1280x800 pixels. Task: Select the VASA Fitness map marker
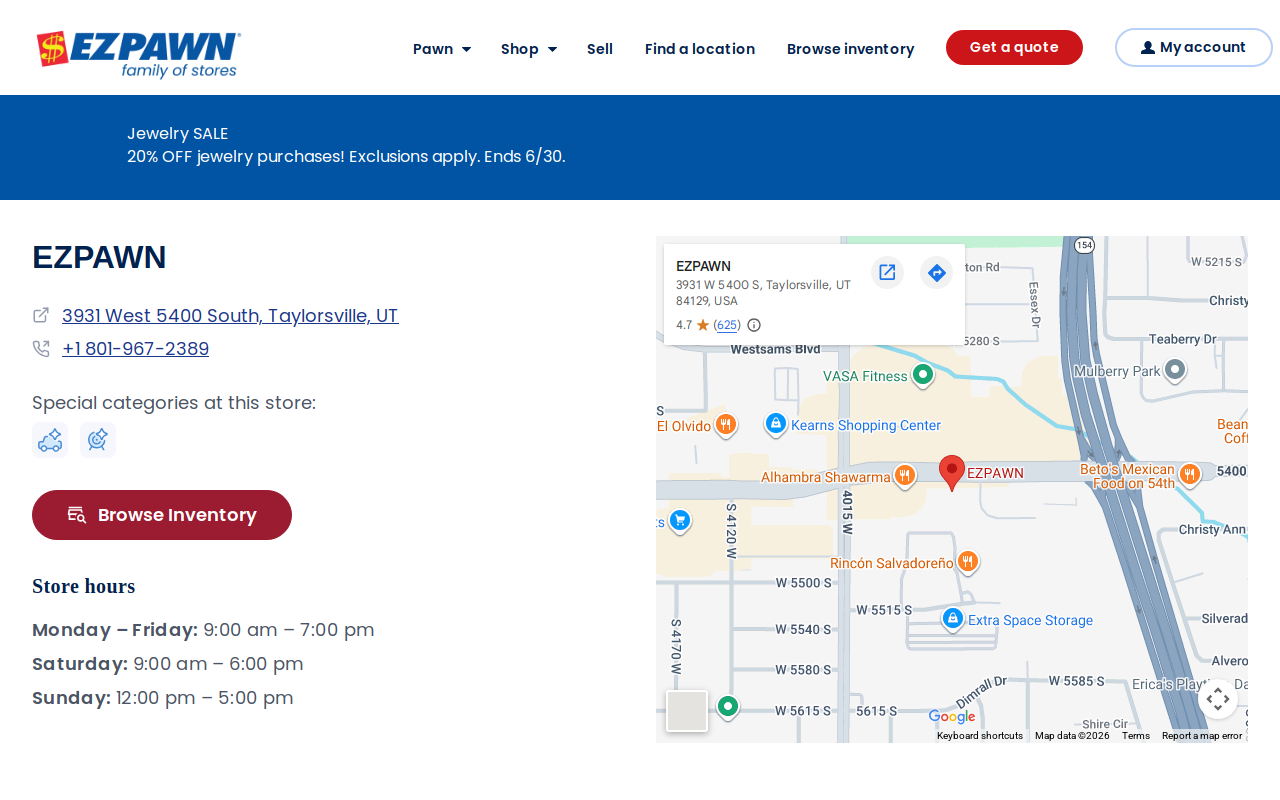923,375
